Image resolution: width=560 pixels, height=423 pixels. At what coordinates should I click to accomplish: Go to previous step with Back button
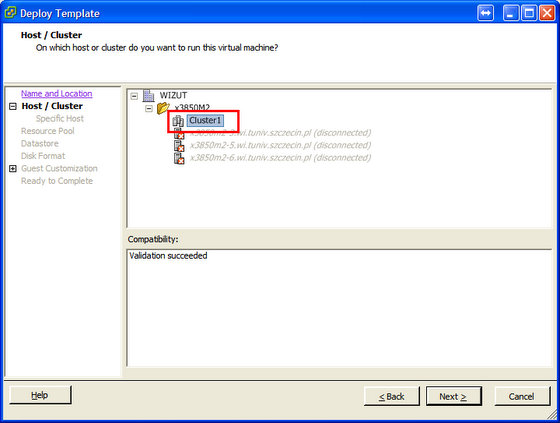pyautogui.click(x=391, y=396)
